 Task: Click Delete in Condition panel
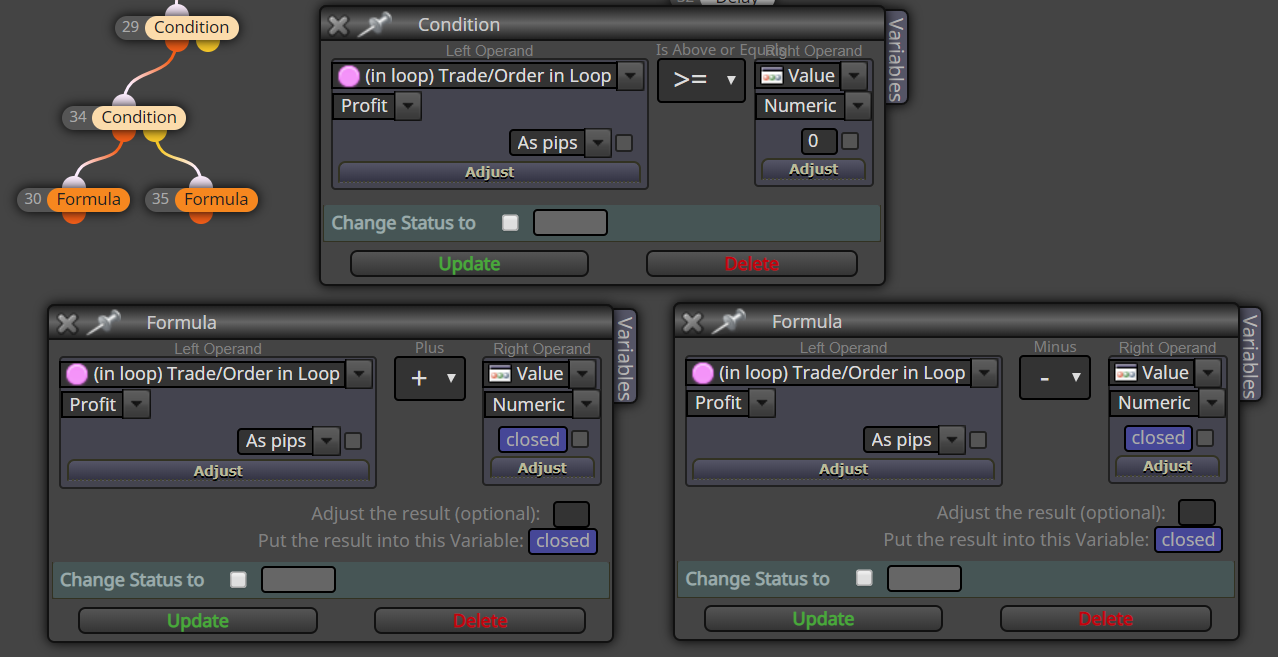click(752, 264)
